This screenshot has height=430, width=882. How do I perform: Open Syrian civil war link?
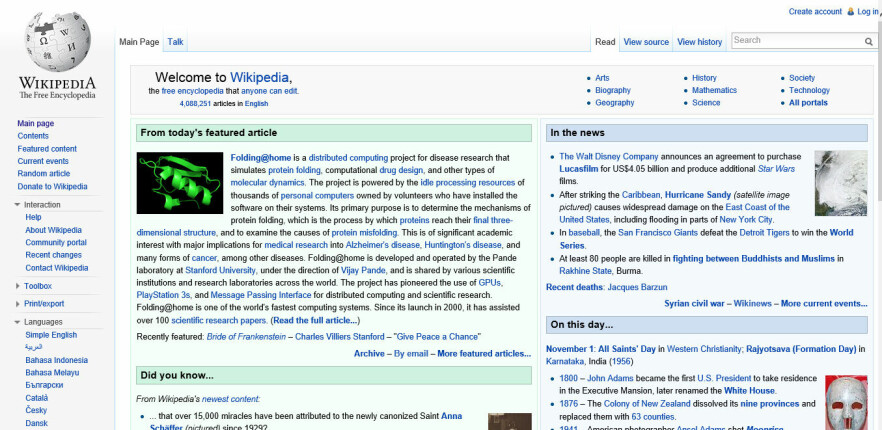pyautogui.click(x=694, y=303)
